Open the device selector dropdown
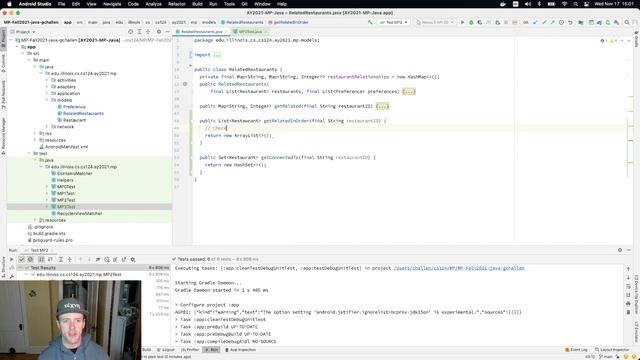Image resolution: width=640 pixels, height=360 pixels. (x=435, y=22)
